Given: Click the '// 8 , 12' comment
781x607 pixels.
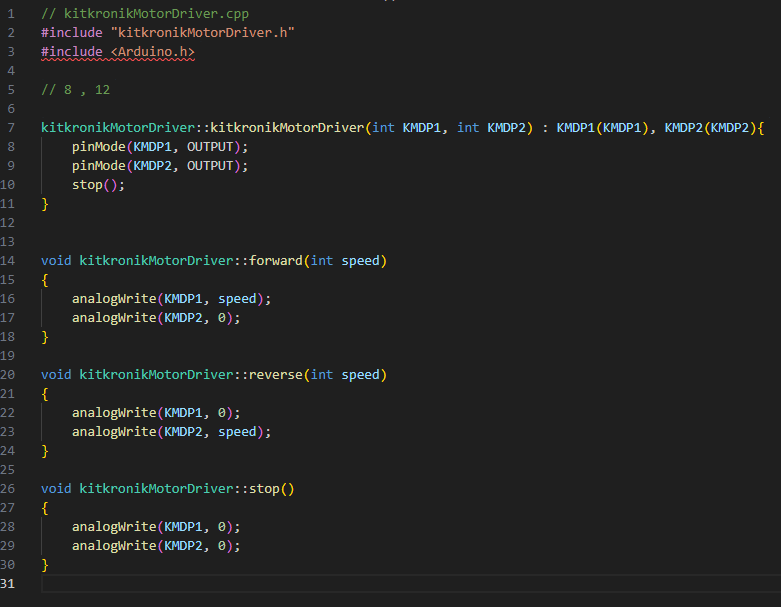Looking at the screenshot, I should [75, 90].
